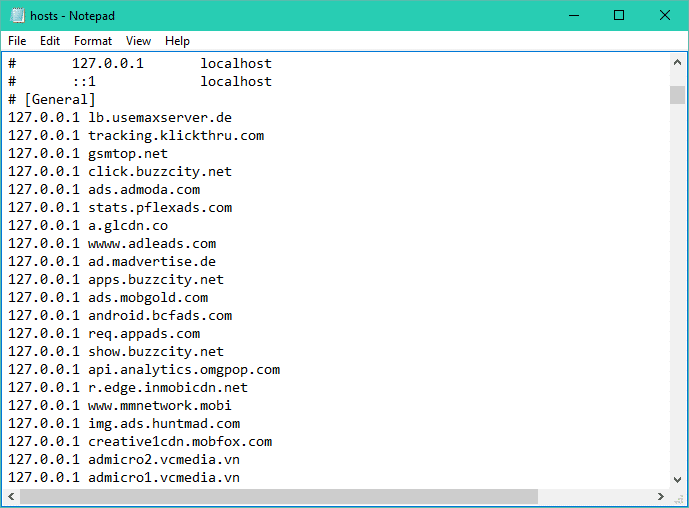Screen dimensions: 689x508
Task: Click the 'ad.madvertise.de' entry
Action: point(152,261)
